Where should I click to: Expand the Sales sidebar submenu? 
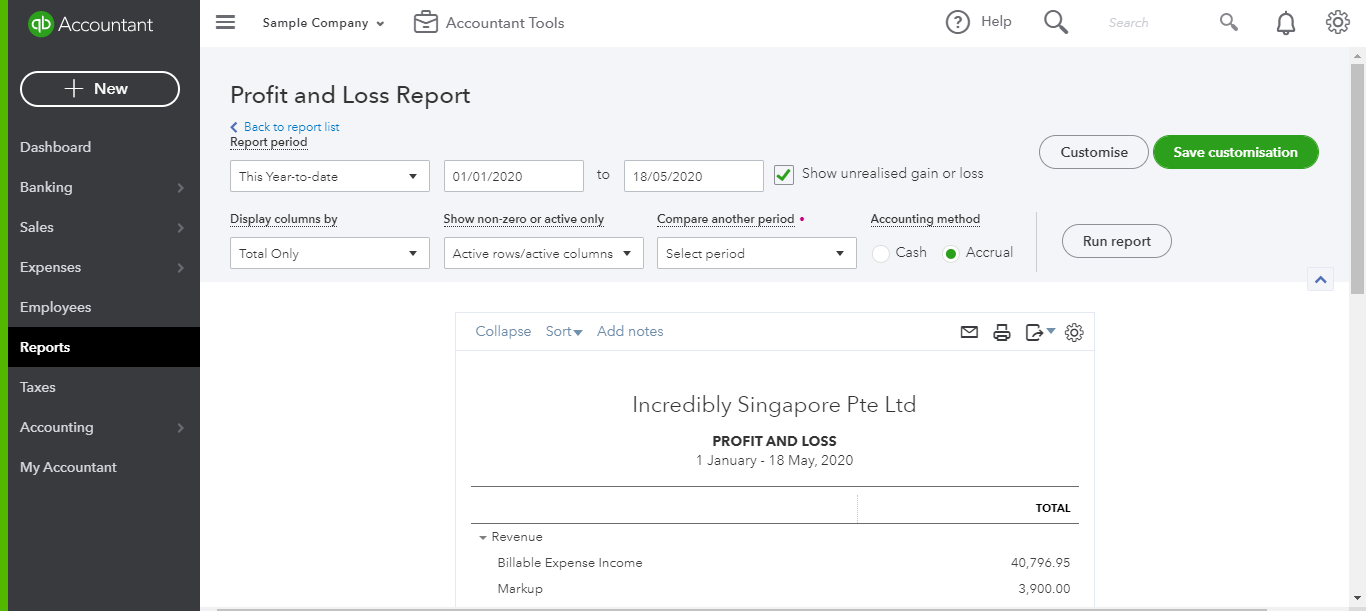[181, 228]
